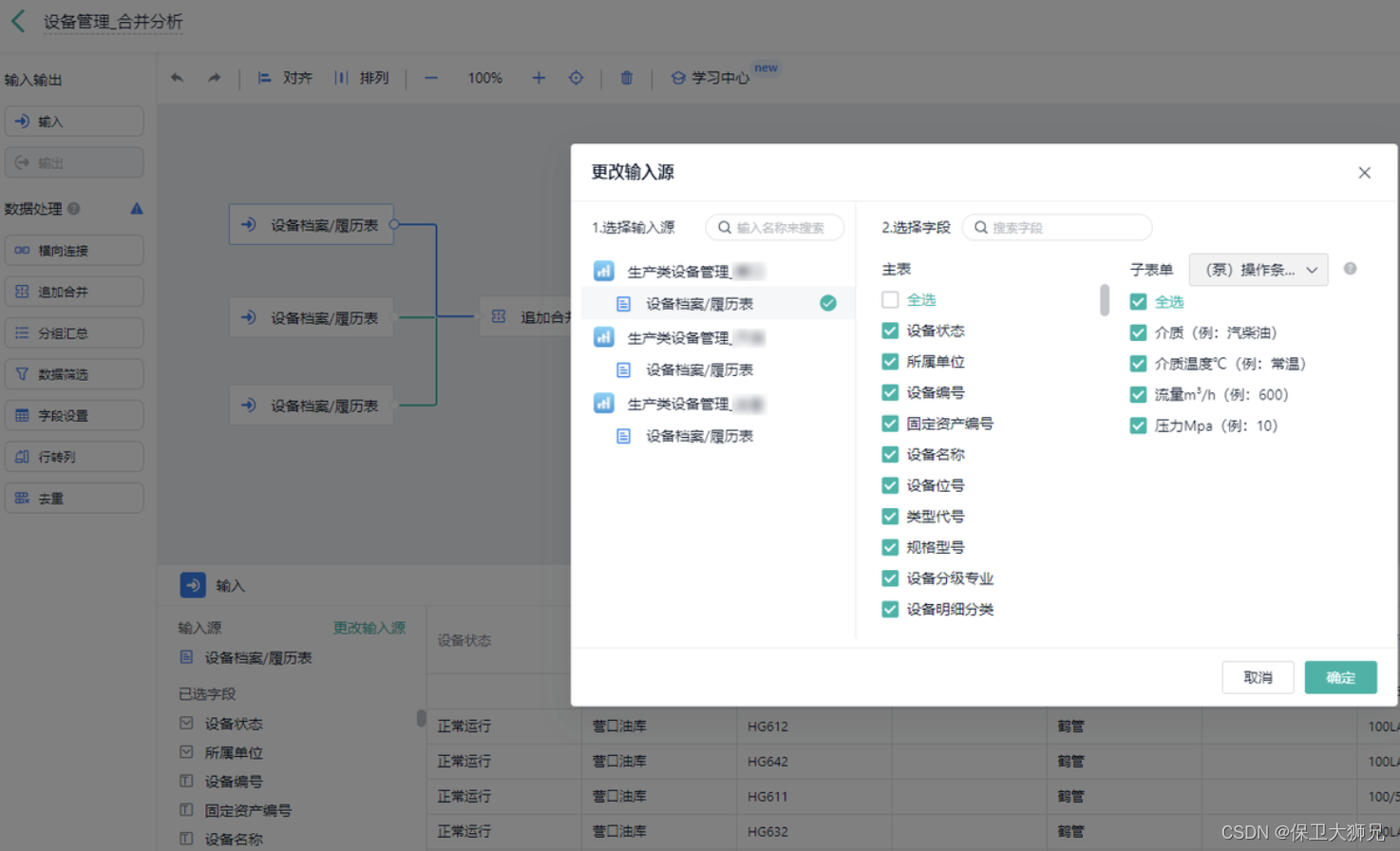Image resolution: width=1400 pixels, height=851 pixels.
Task: Click the 输入 node button in sidebar
Action: click(x=74, y=122)
